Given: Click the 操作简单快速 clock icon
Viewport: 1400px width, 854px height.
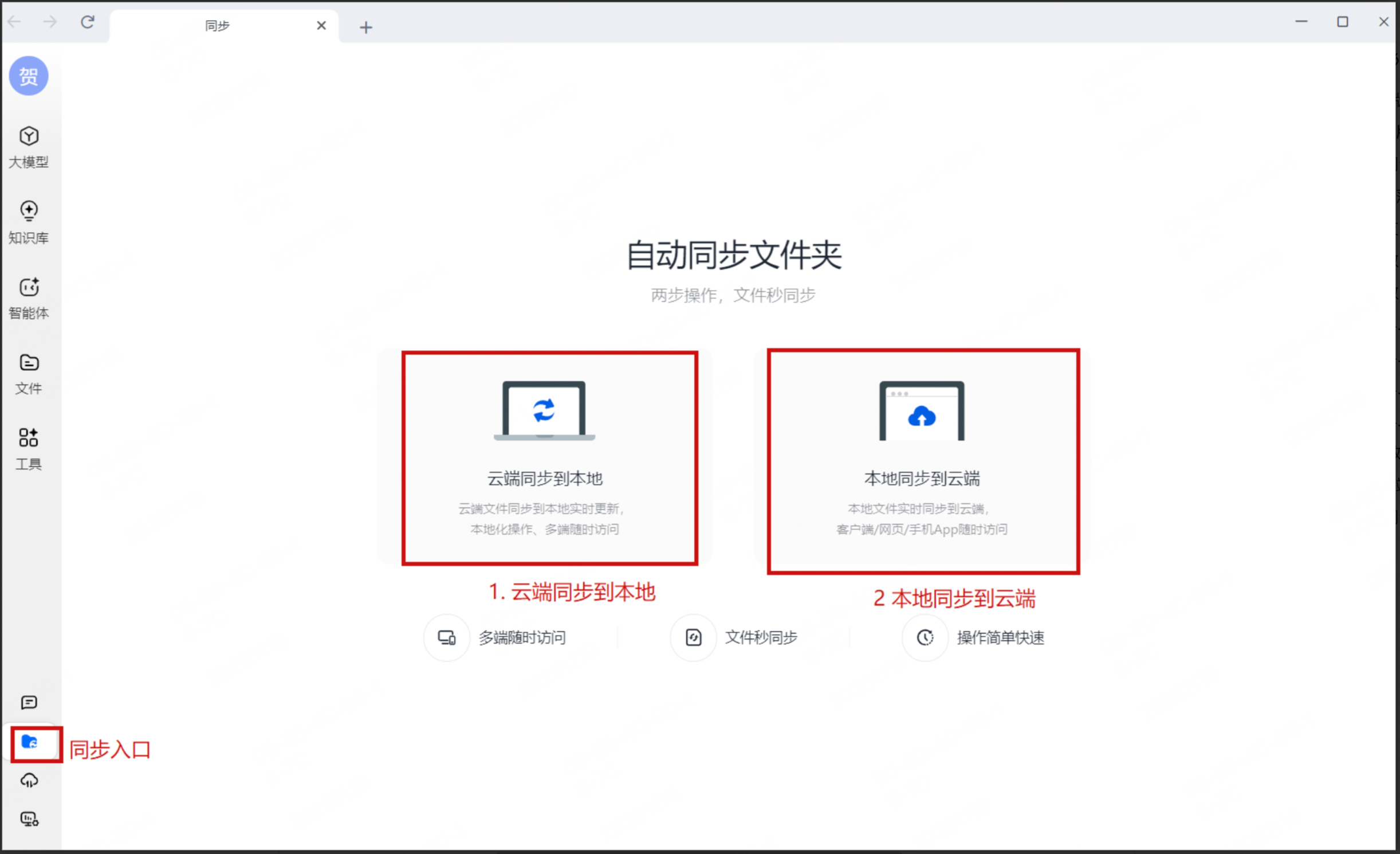Looking at the screenshot, I should (923, 637).
